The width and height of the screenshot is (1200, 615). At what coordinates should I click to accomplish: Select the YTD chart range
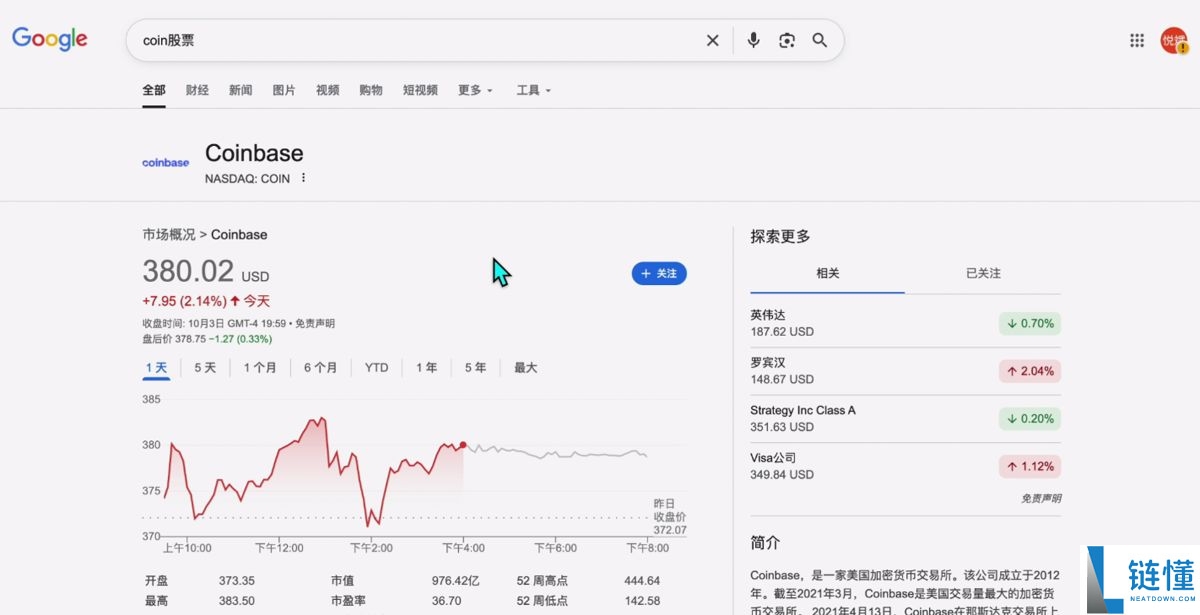[375, 367]
